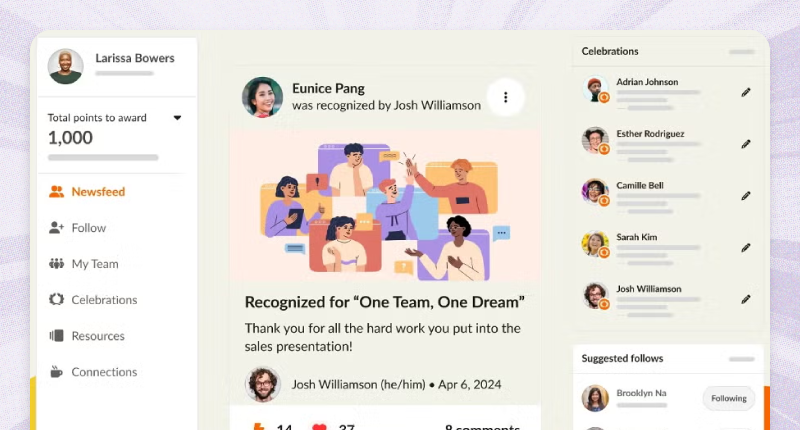The width and height of the screenshot is (800, 430).
Task: Click the heart reaction icon on the post
Action: (x=319, y=426)
